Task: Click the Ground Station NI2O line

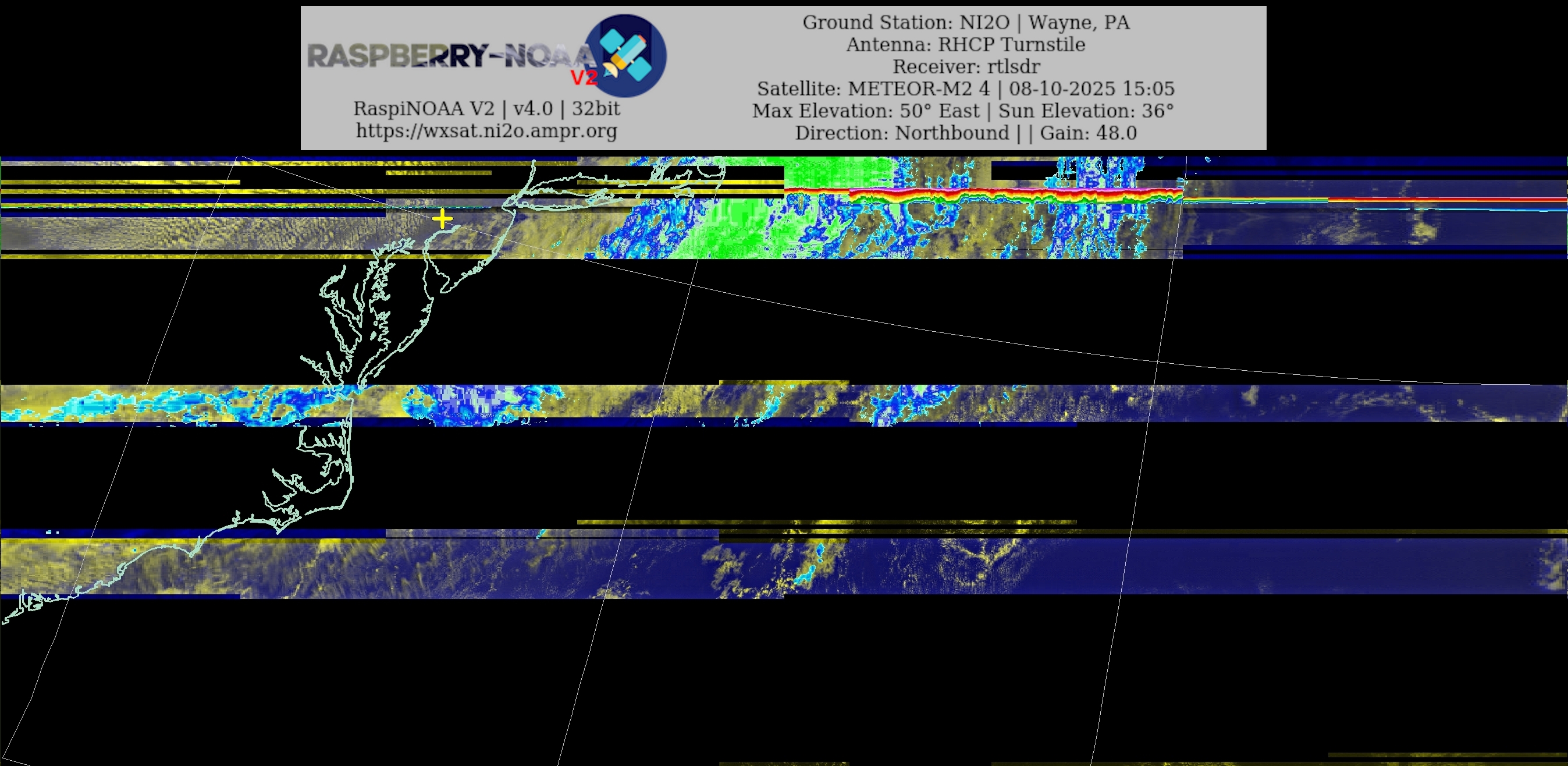Action: tap(965, 23)
